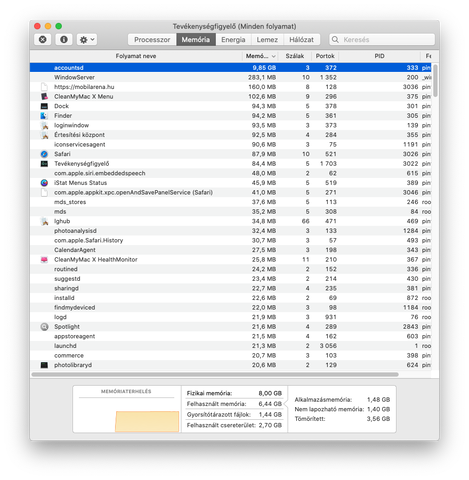Sort by the Portok column header
469x480 pixels.
click(x=325, y=56)
